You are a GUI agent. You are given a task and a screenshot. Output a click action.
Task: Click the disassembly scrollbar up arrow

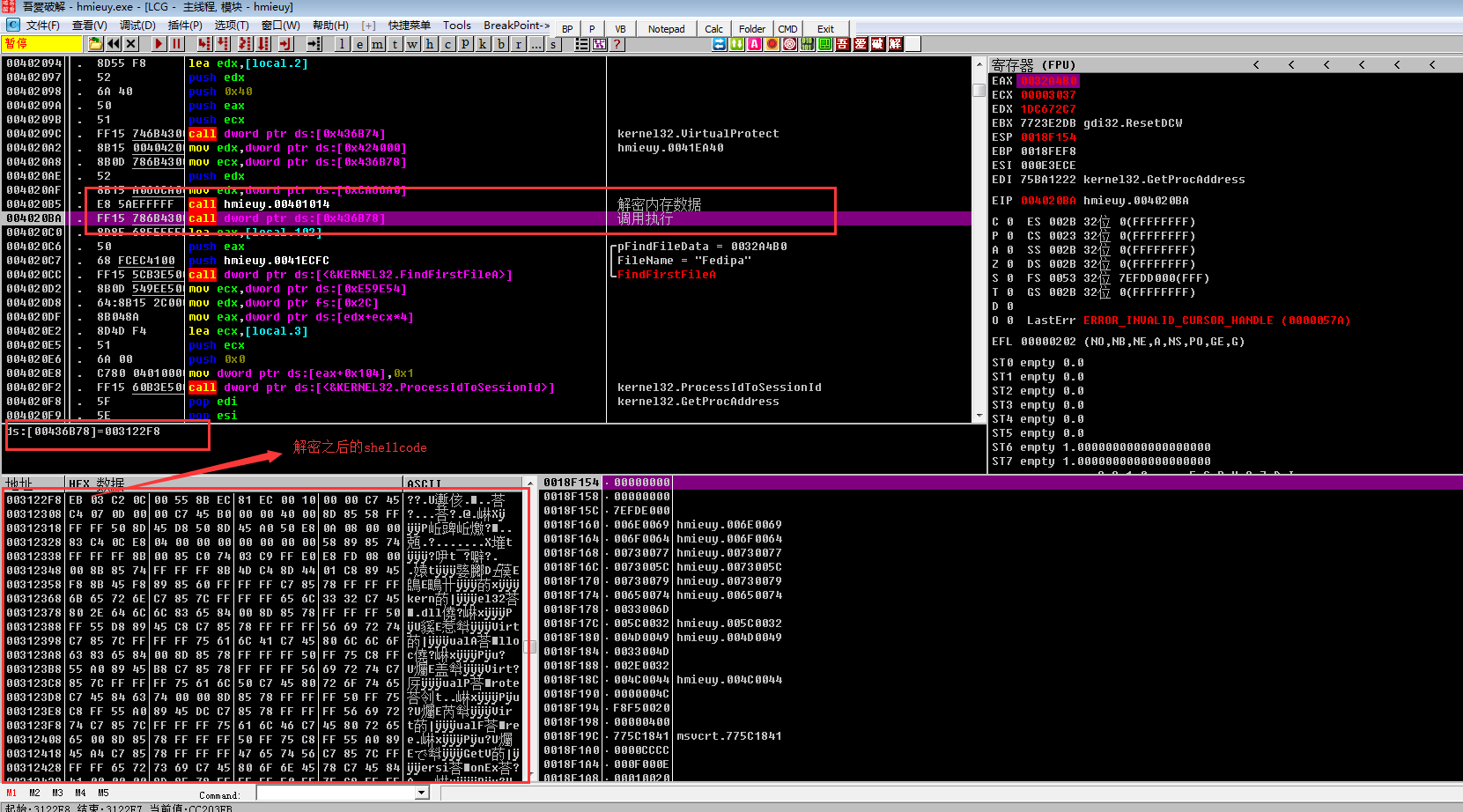tap(979, 63)
